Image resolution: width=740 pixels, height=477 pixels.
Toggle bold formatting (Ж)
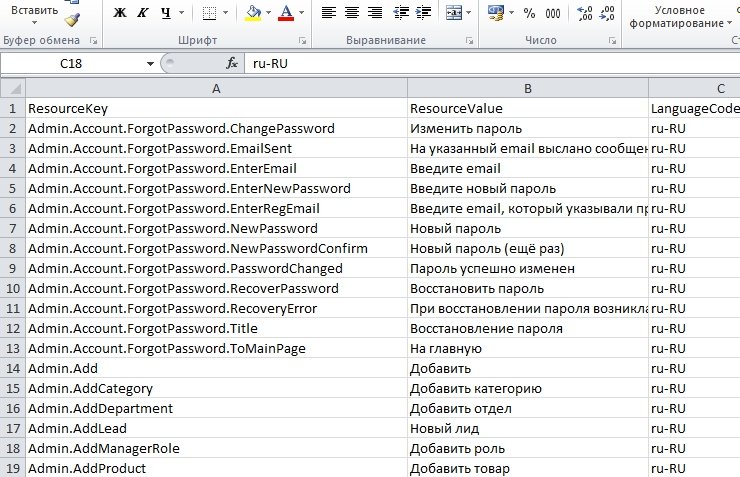pos(120,13)
